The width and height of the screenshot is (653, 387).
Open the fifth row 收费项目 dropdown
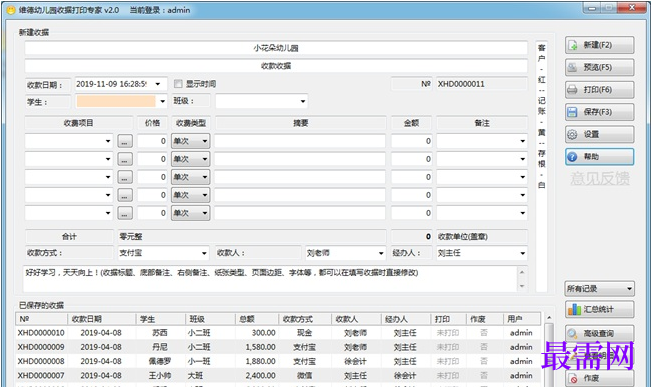coord(107,213)
